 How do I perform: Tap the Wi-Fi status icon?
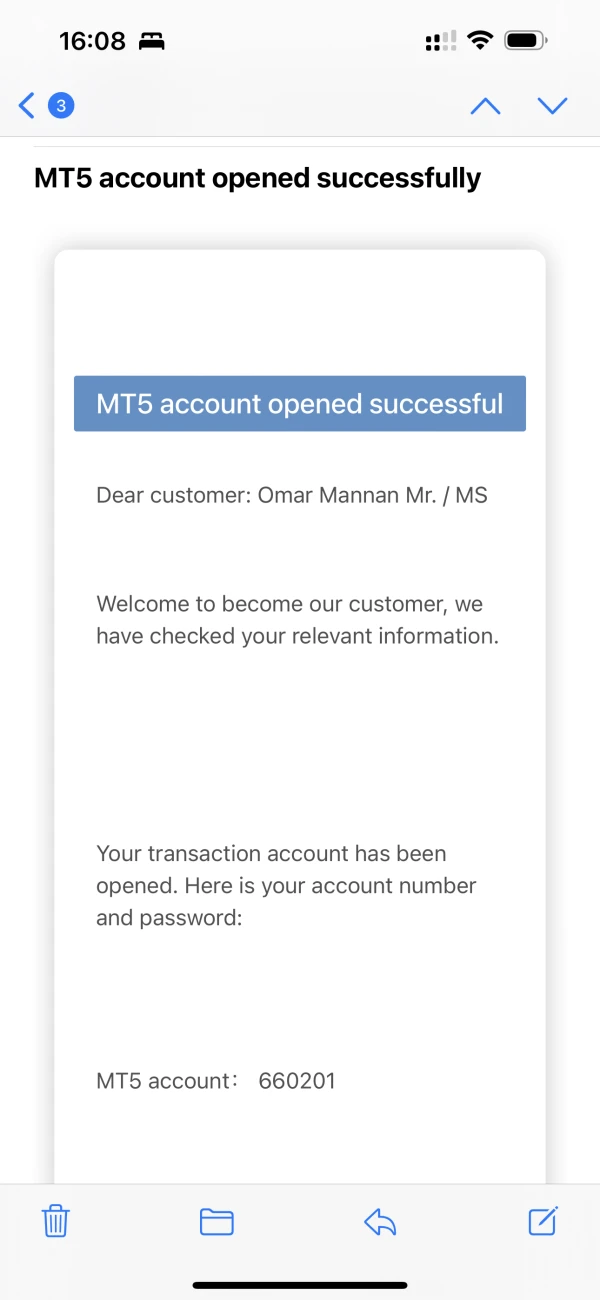(x=481, y=41)
